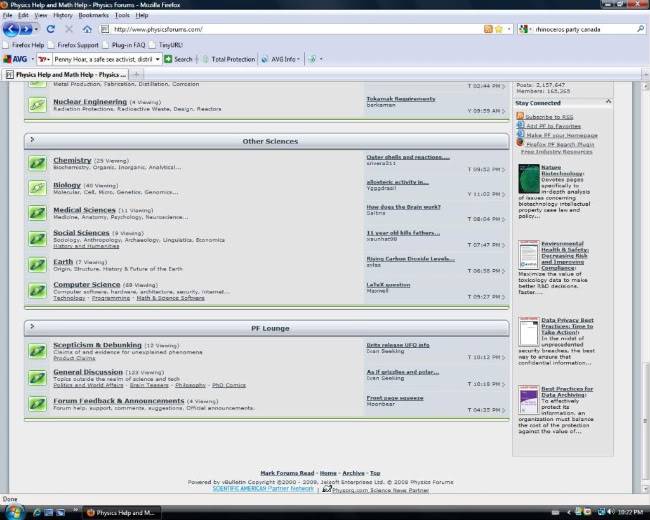The width and height of the screenshot is (650, 520).
Task: Click the Stop loading X icon
Action: [x=69, y=29]
